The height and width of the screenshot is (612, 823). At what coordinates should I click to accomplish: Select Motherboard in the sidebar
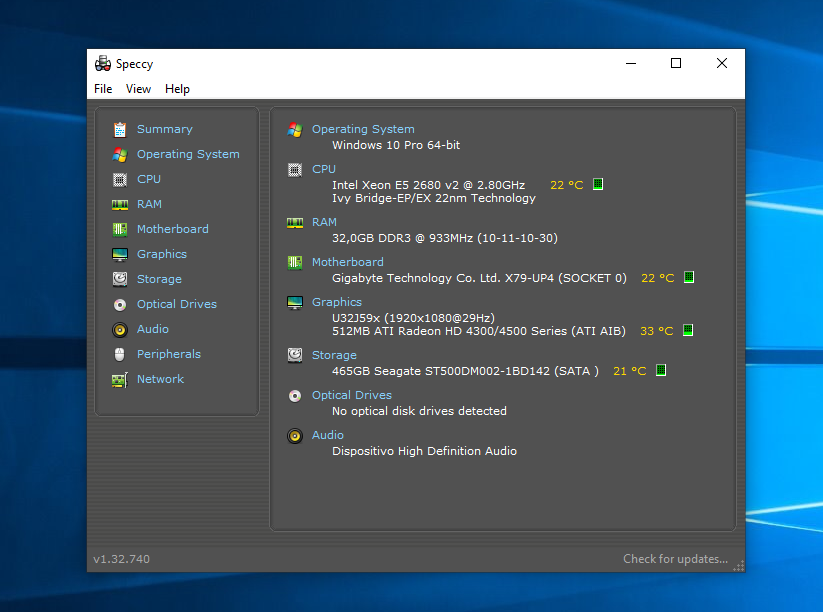tap(173, 229)
